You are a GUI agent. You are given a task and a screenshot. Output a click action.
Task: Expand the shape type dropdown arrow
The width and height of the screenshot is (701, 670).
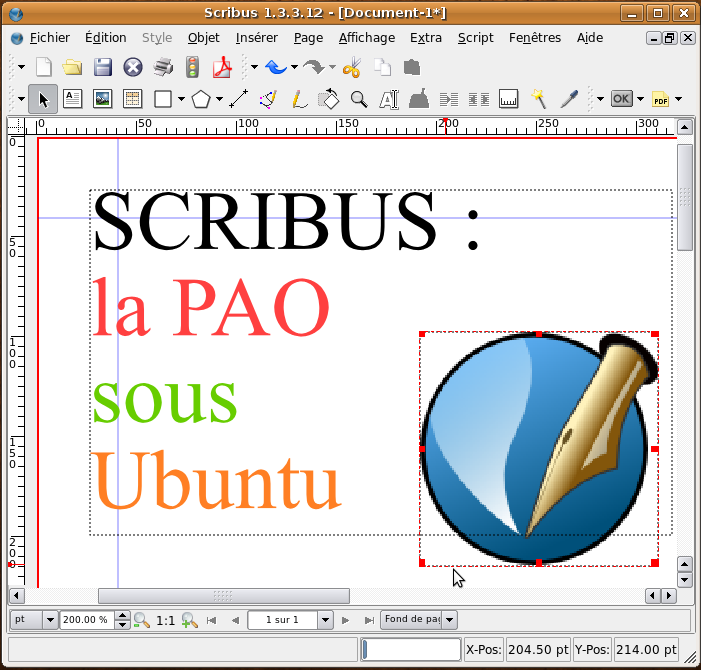coord(181,99)
